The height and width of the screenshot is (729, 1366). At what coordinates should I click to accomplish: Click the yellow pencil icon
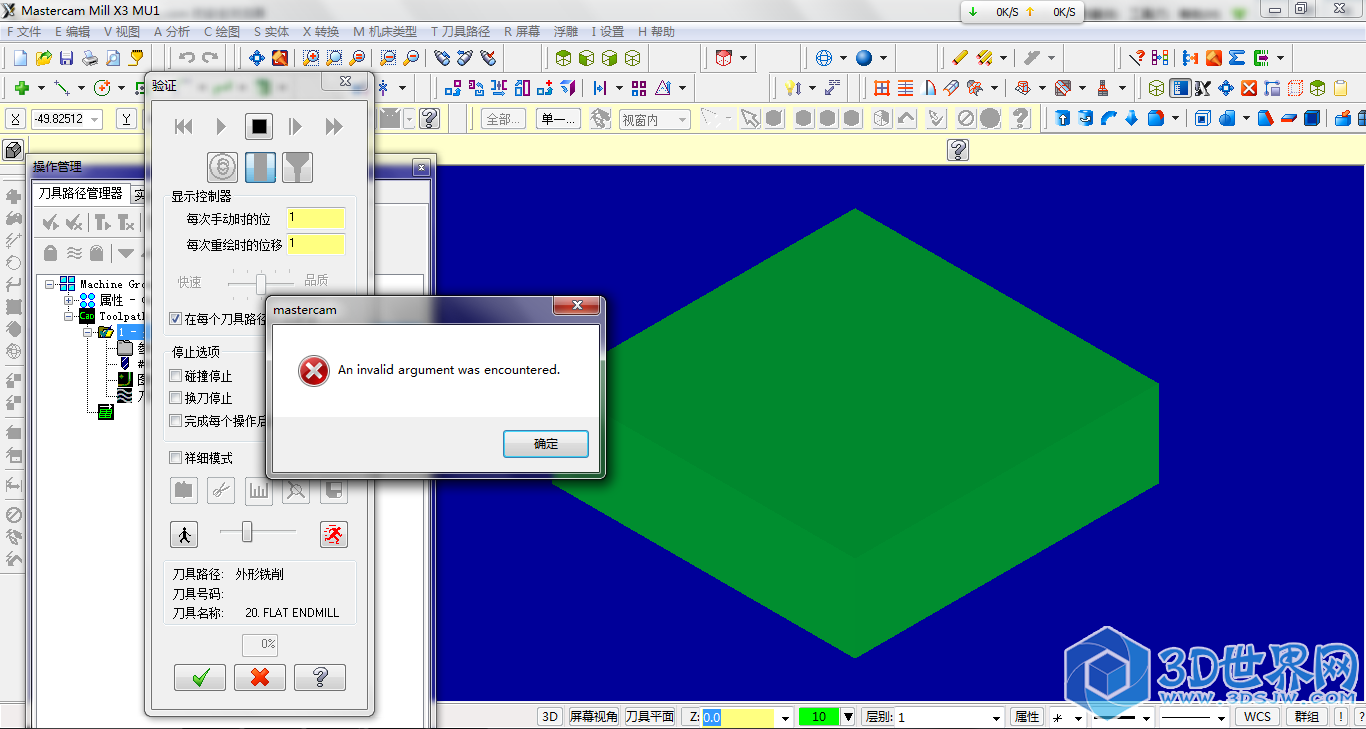pos(960,58)
